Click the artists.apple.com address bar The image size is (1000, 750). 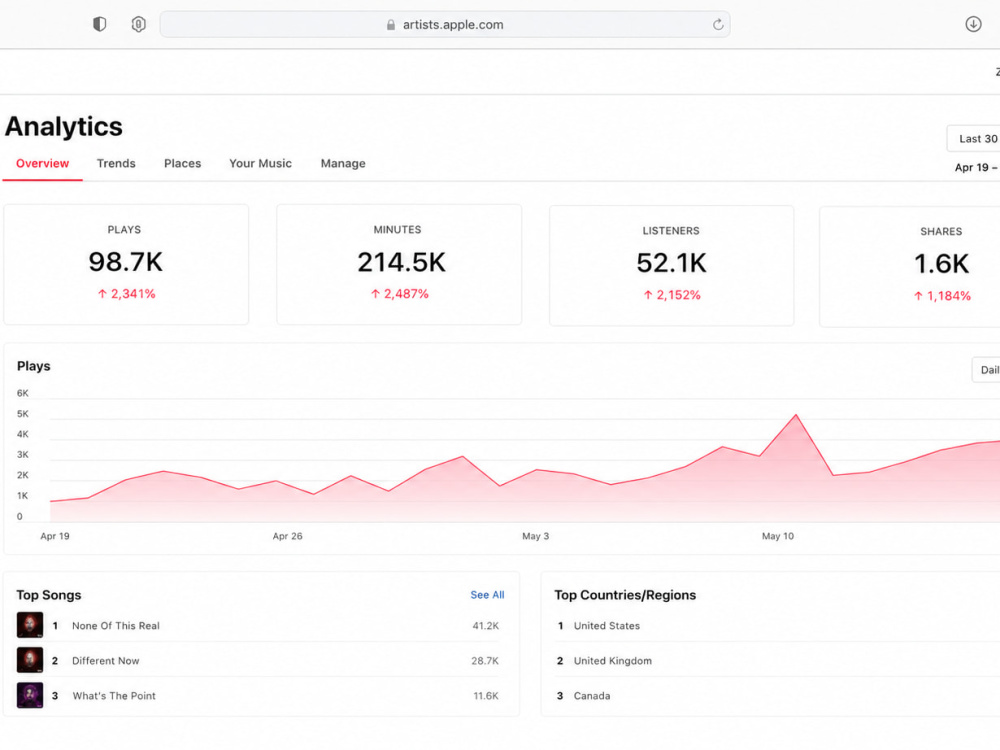pyautogui.click(x=445, y=25)
